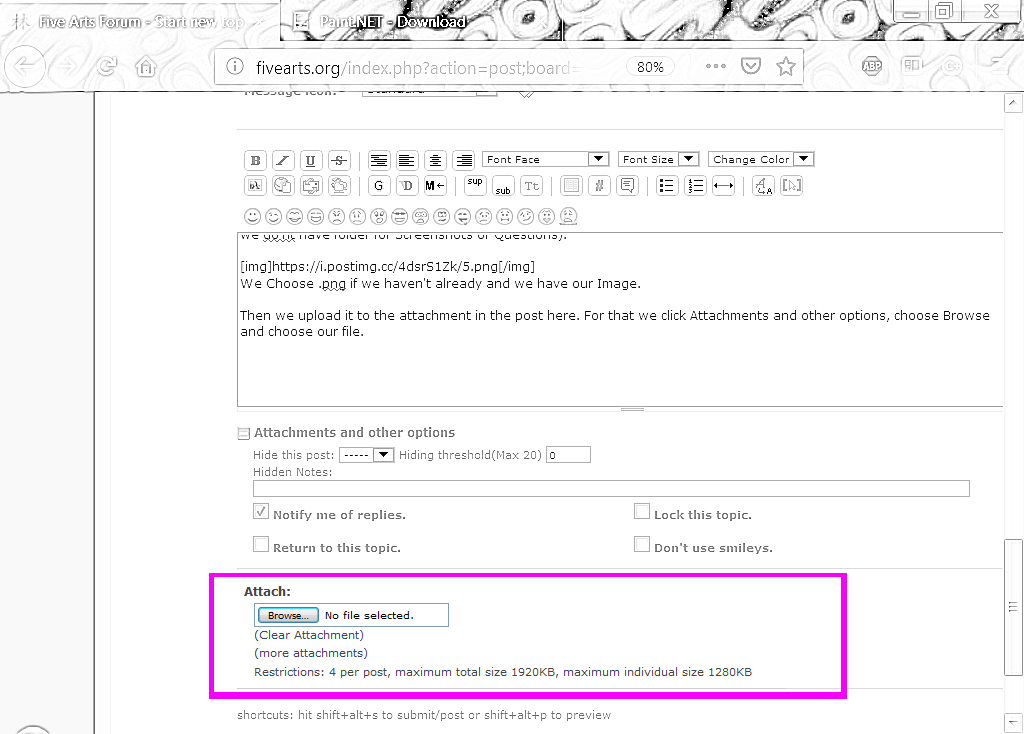Left align the text
The height and width of the screenshot is (734, 1024).
[406, 160]
